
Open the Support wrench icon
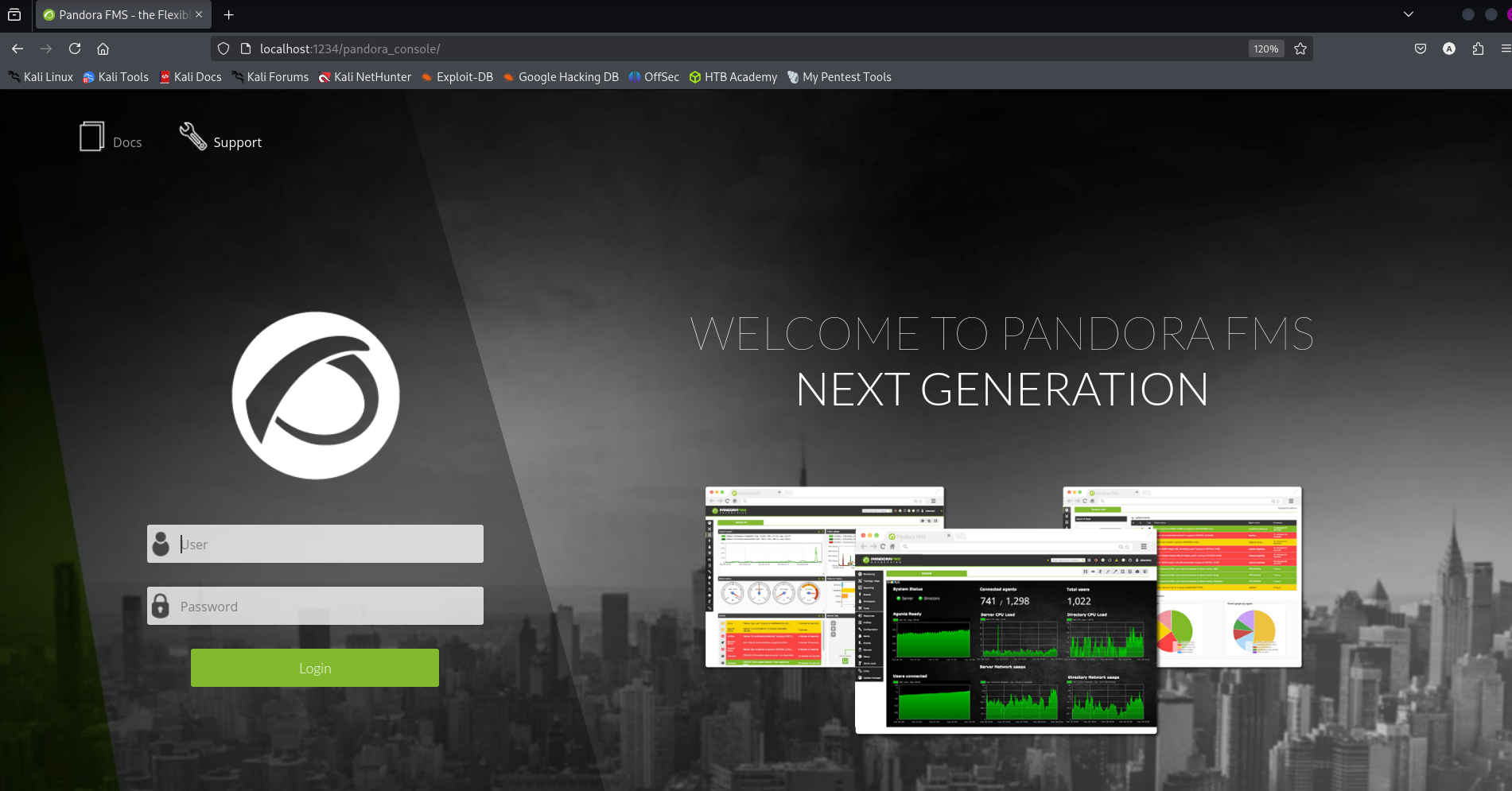192,136
